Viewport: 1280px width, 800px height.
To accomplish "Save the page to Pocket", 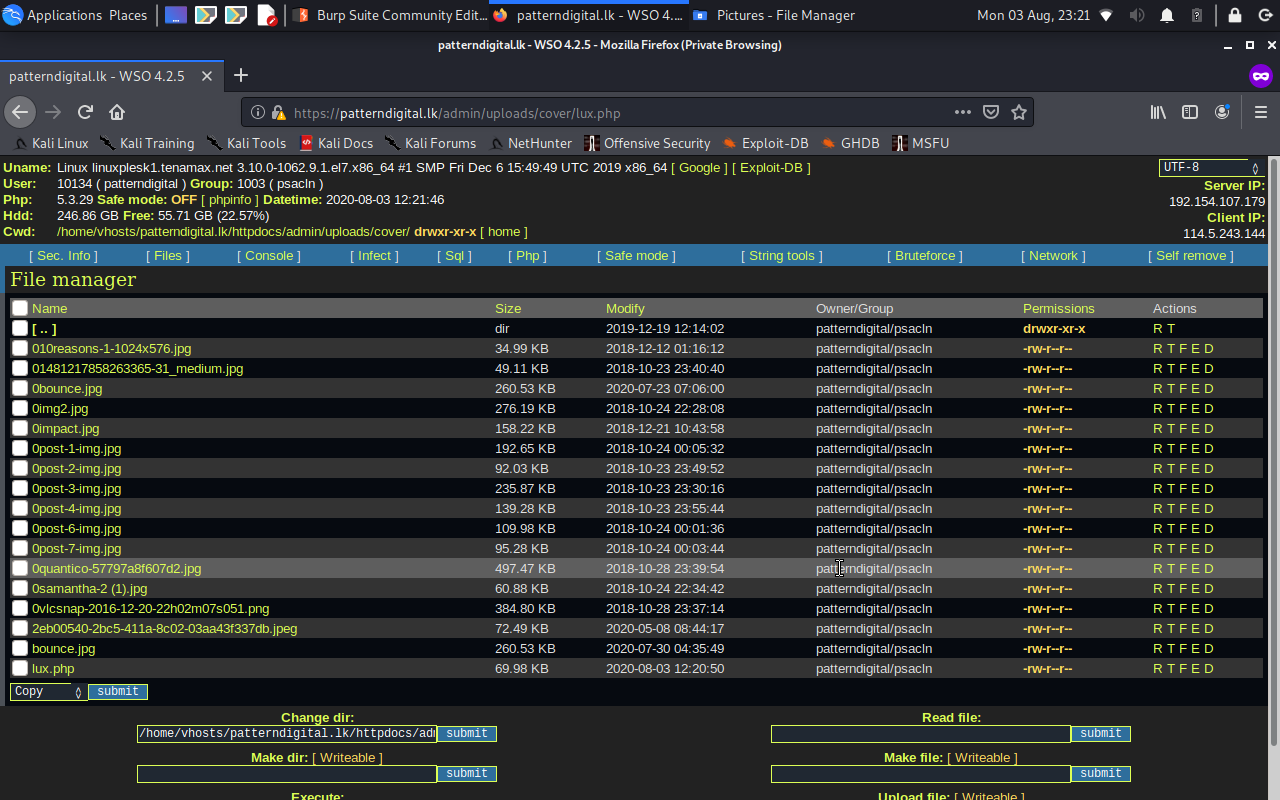I will pyautogui.click(x=991, y=112).
